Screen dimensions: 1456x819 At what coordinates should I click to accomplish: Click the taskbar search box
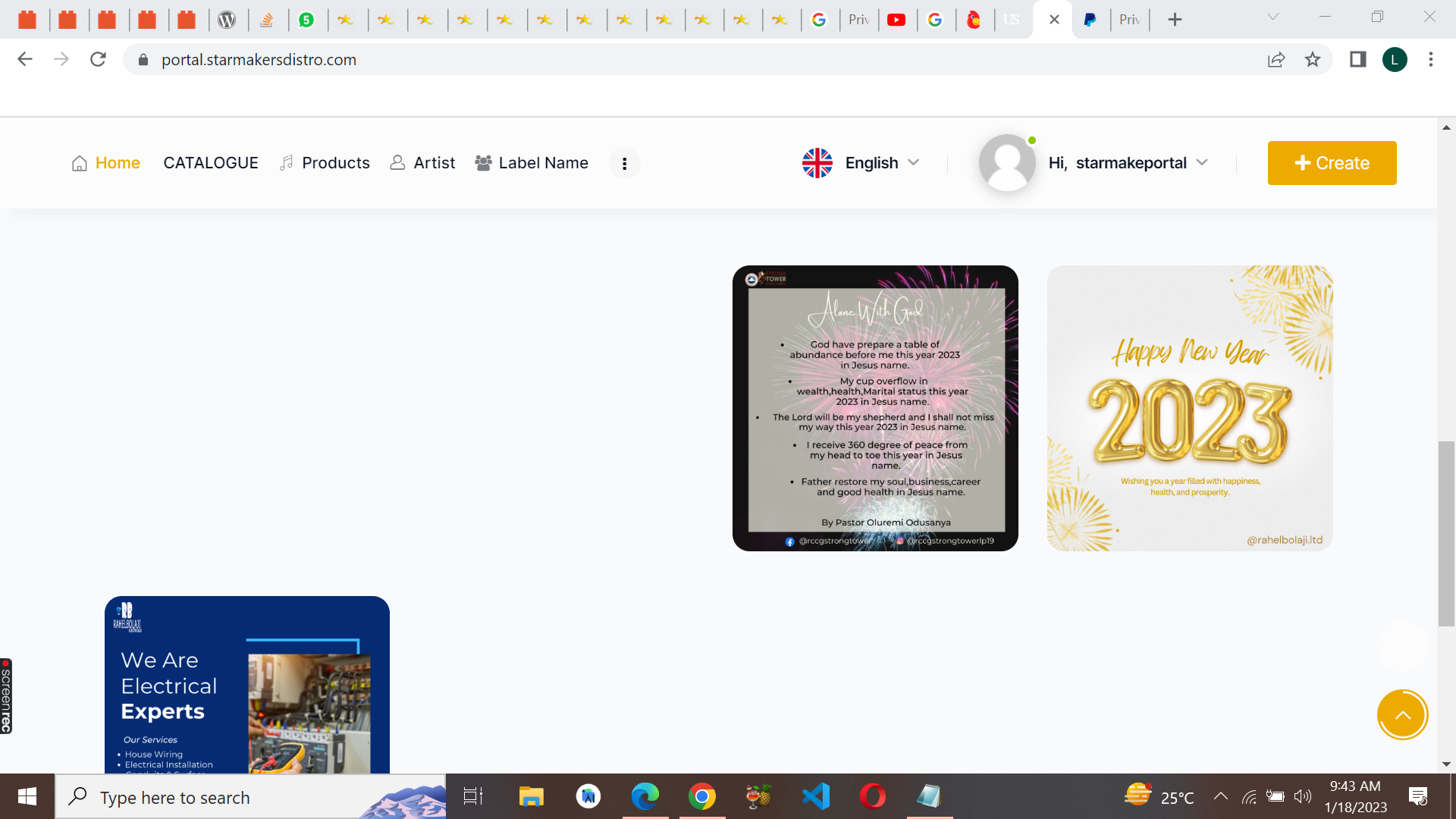pos(250,797)
